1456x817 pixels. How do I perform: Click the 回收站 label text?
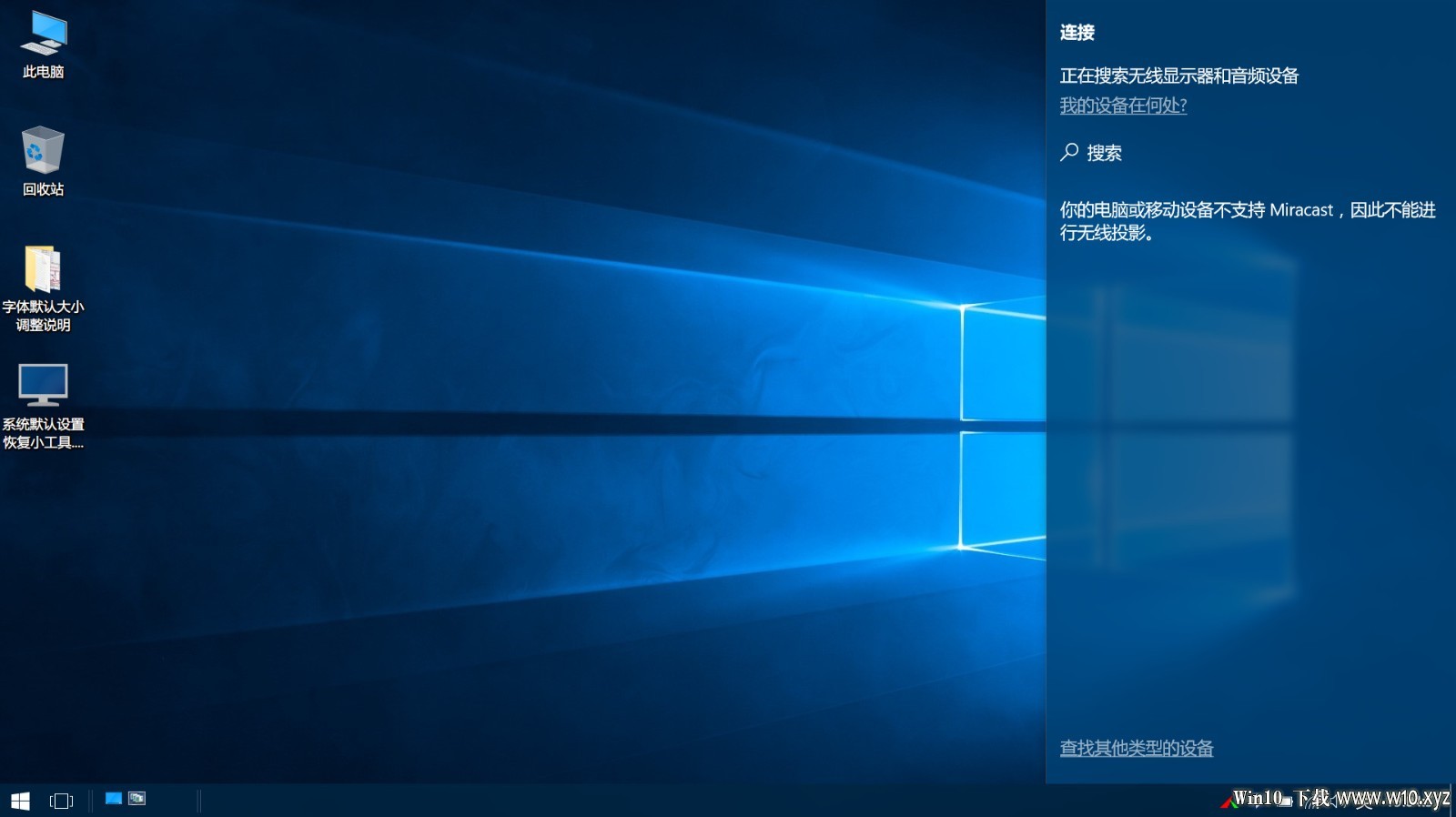[x=43, y=189]
